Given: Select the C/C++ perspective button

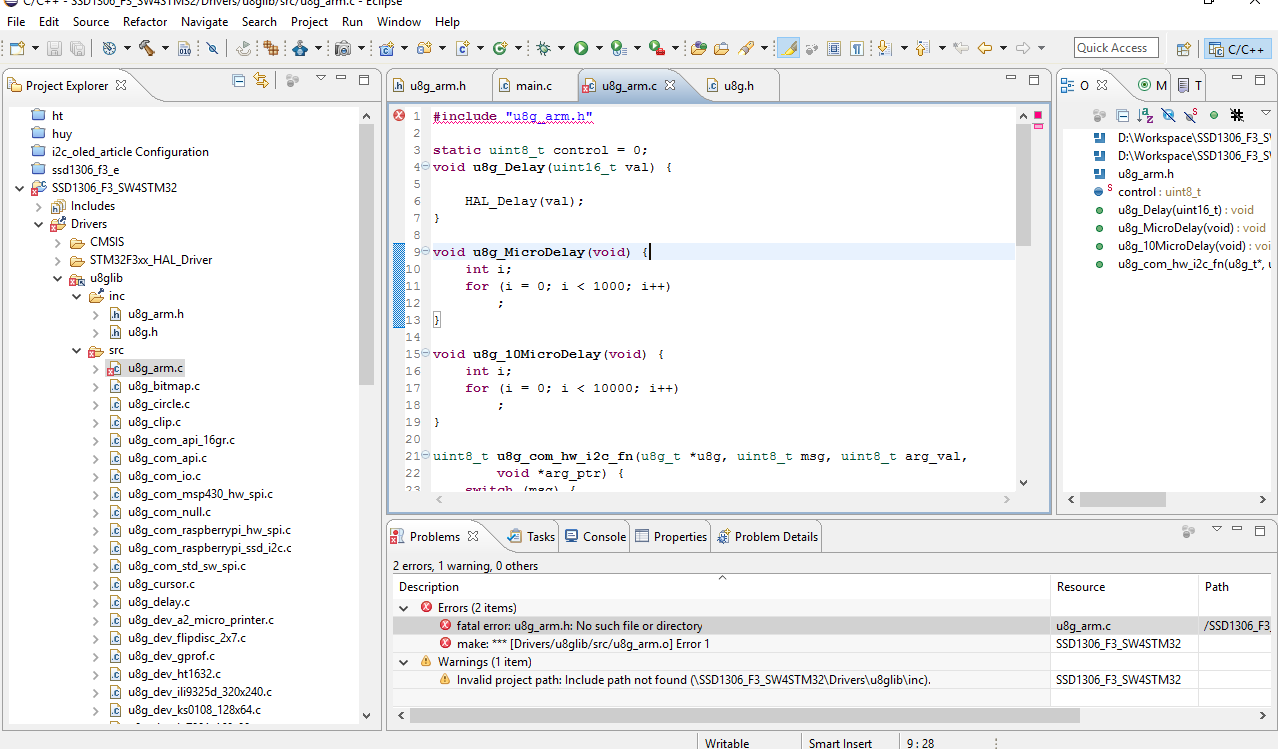Looking at the screenshot, I should coord(1238,48).
